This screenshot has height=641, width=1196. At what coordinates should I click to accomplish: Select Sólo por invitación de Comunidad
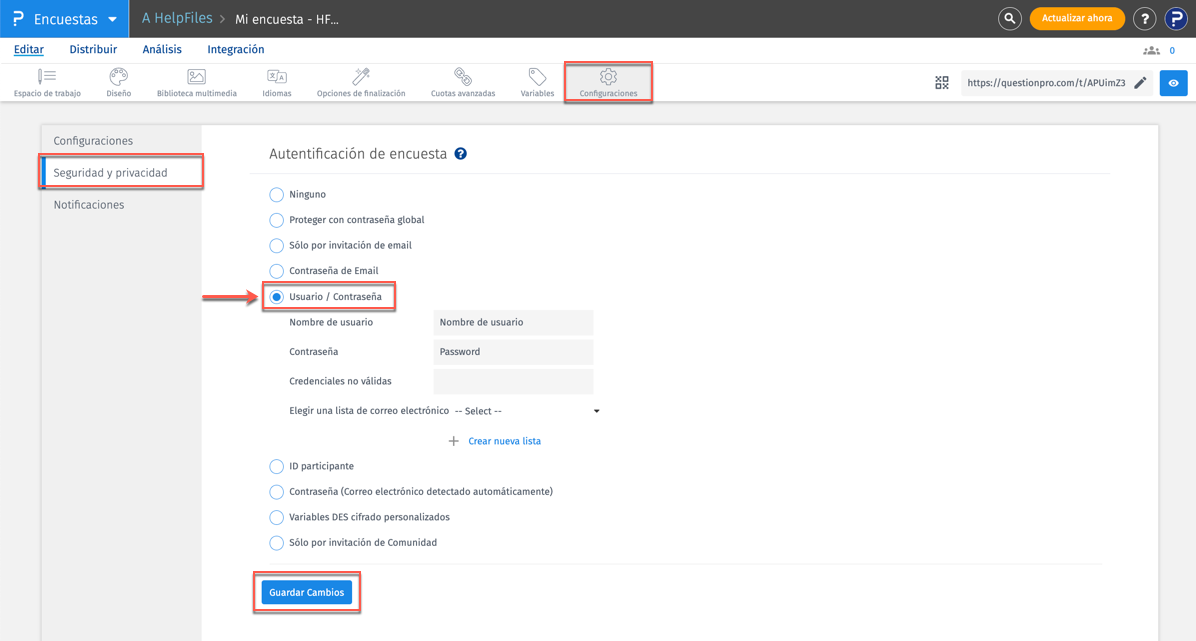click(276, 543)
